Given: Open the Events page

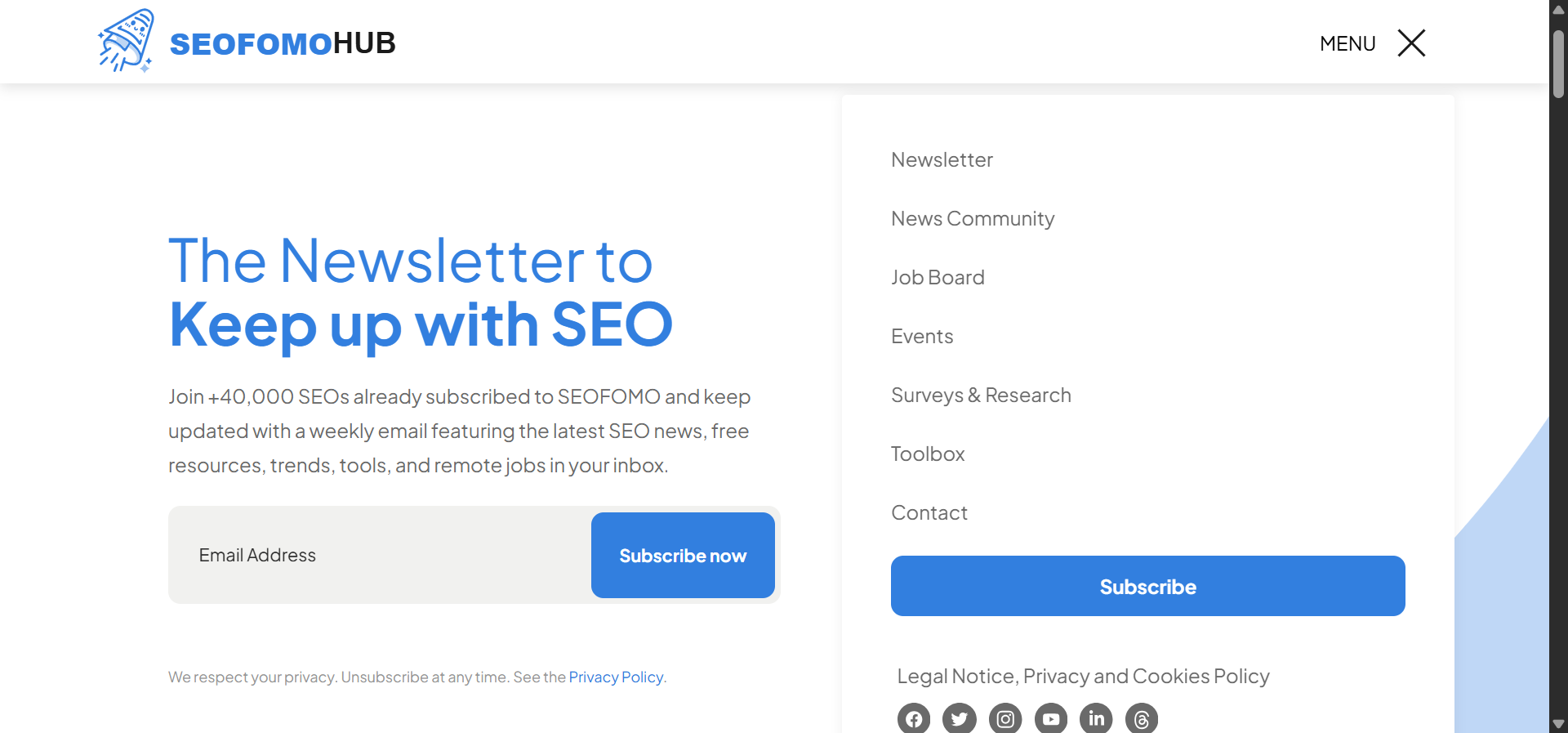Looking at the screenshot, I should point(922,336).
